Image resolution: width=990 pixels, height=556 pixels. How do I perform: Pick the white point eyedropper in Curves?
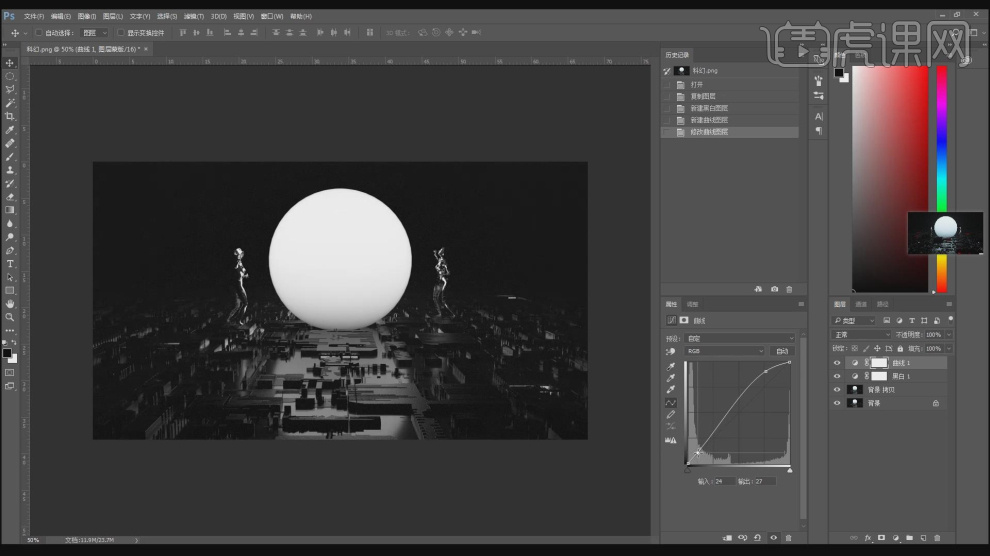[x=671, y=390]
